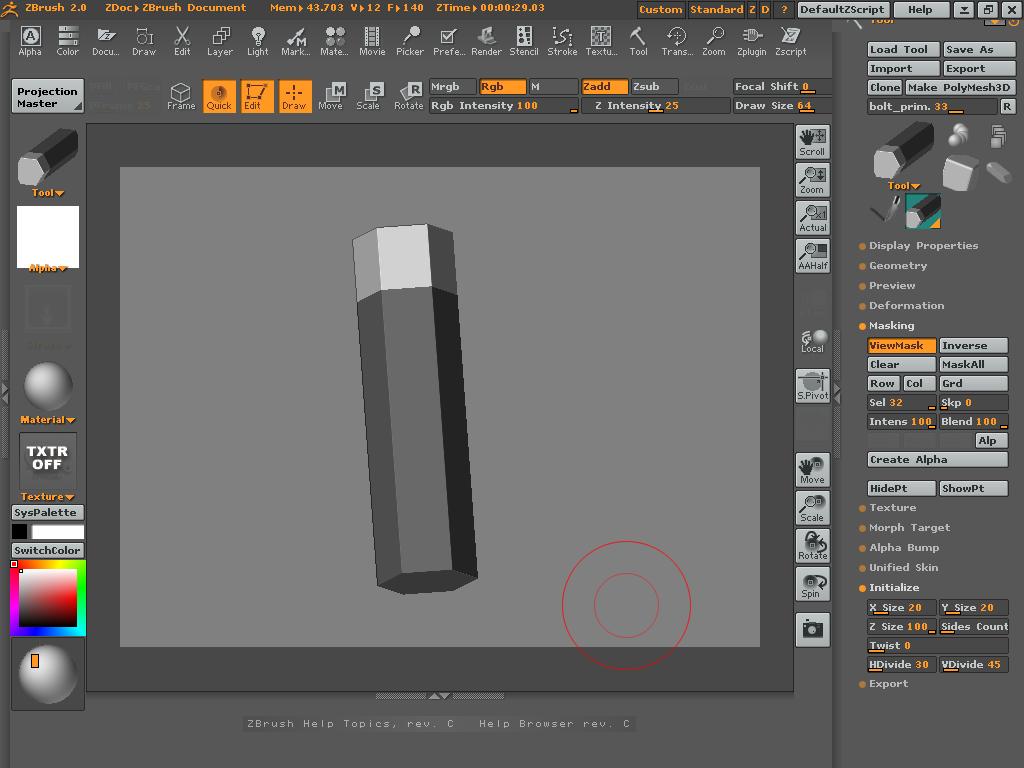Expand the Unified Skin section

903,568
